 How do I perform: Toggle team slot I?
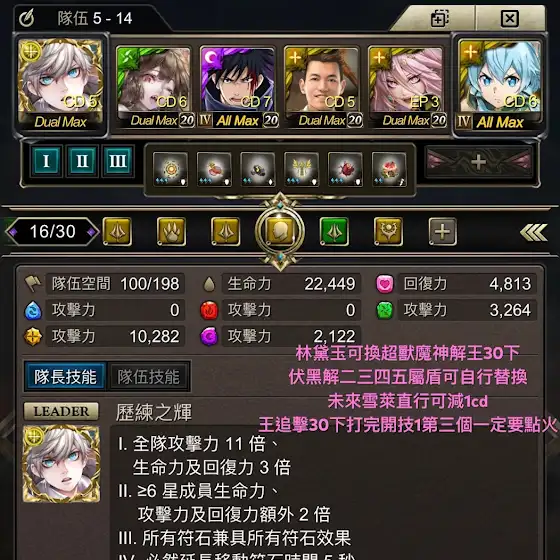pos(46,161)
